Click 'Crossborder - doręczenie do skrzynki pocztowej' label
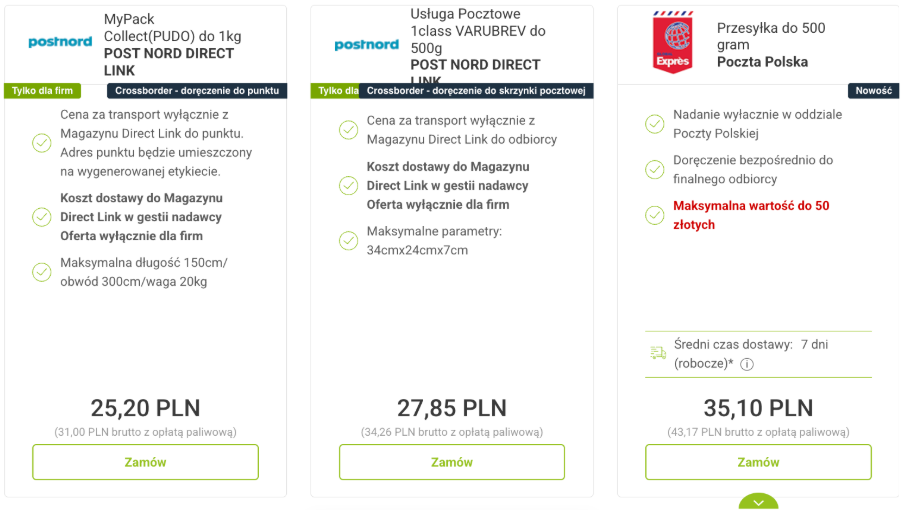This screenshot has width=902, height=512. tap(476, 91)
